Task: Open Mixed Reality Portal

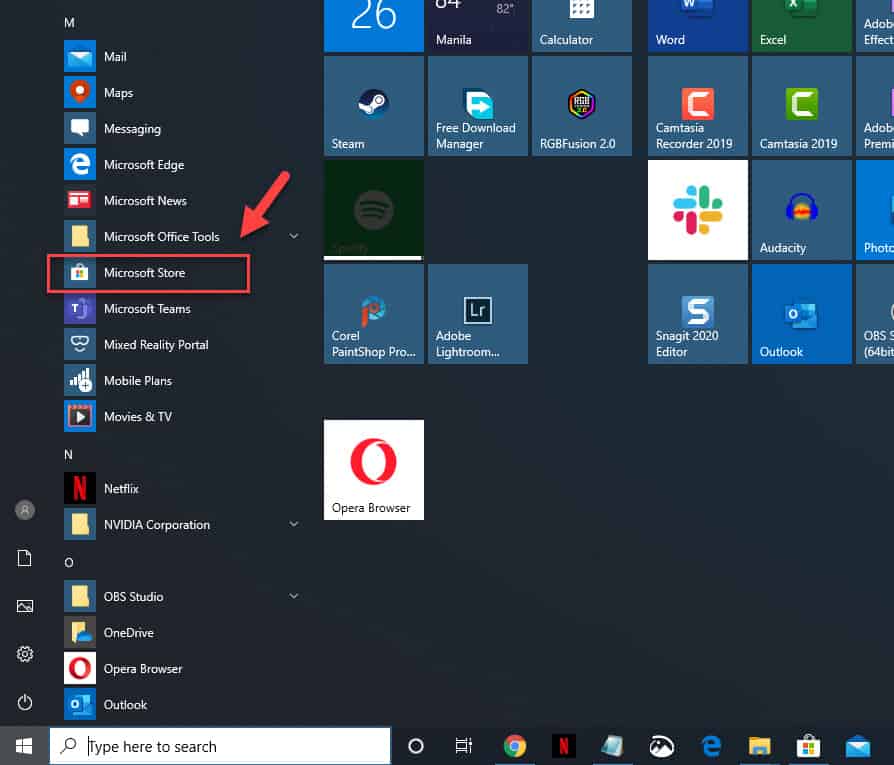Action: 182,344
